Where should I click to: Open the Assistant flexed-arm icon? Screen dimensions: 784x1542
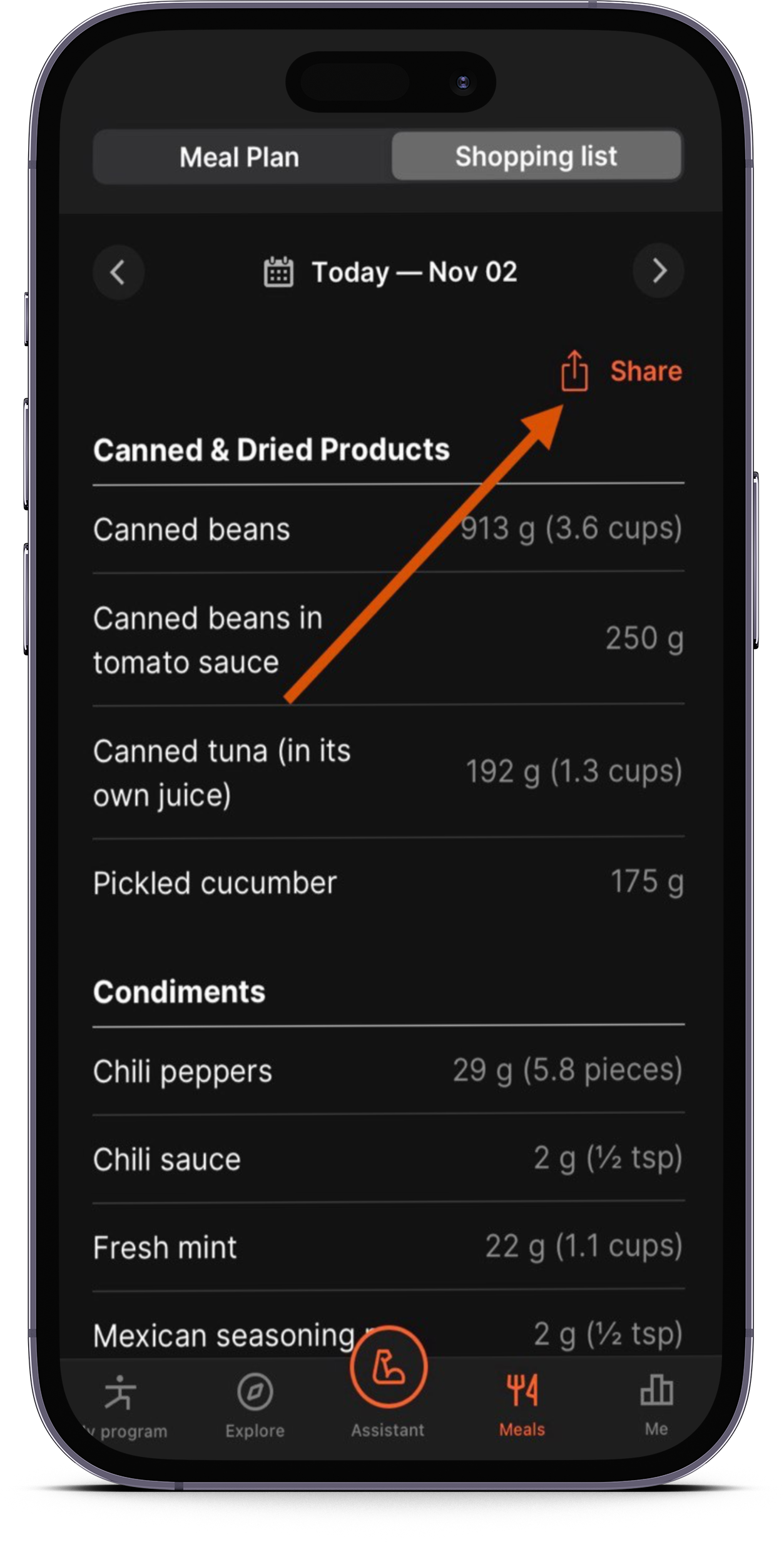[x=389, y=1366]
